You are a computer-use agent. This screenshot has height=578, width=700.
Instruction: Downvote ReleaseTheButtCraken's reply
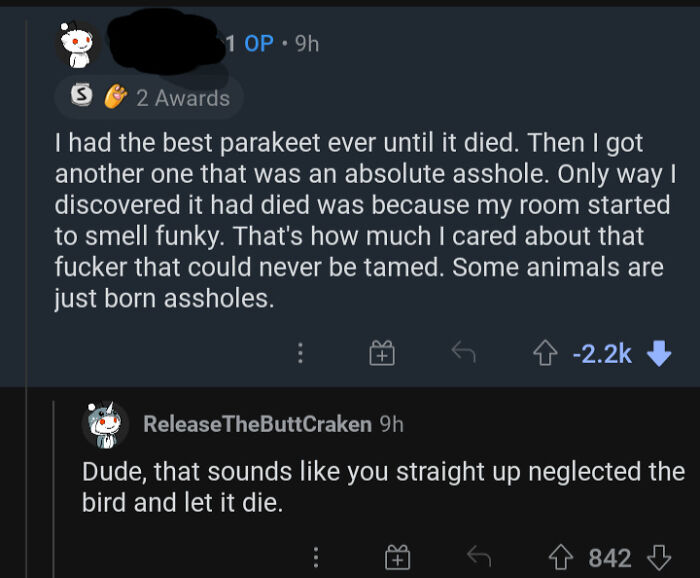click(659, 557)
